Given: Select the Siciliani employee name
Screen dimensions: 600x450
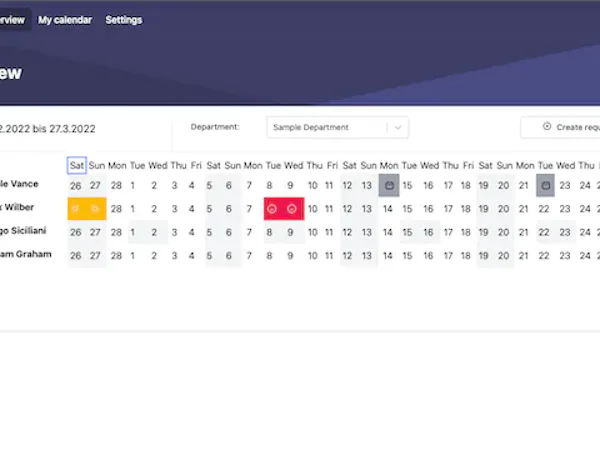Looking at the screenshot, I should pyautogui.click(x=23, y=231).
